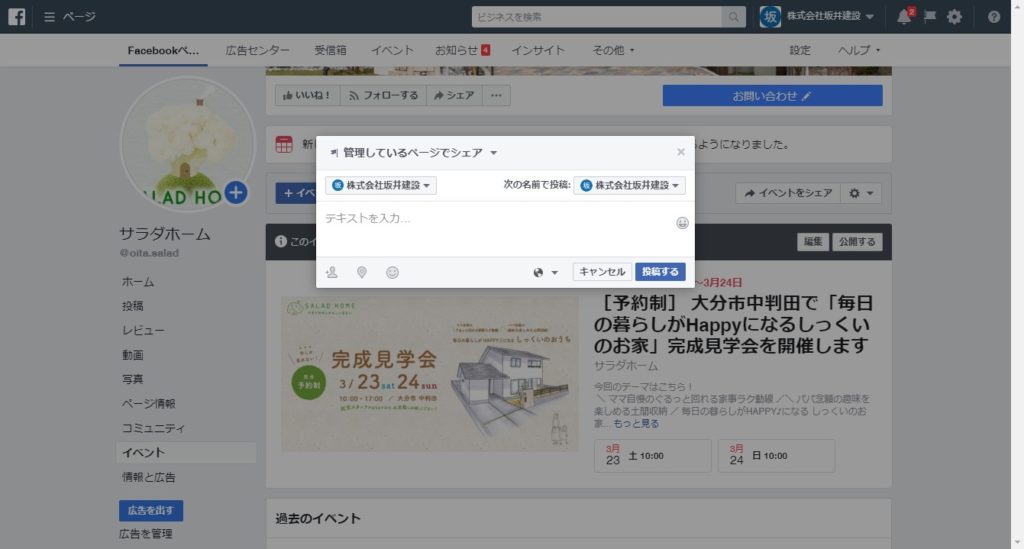Click the search magnifier icon
This screenshot has width=1024, height=549.
click(733, 17)
